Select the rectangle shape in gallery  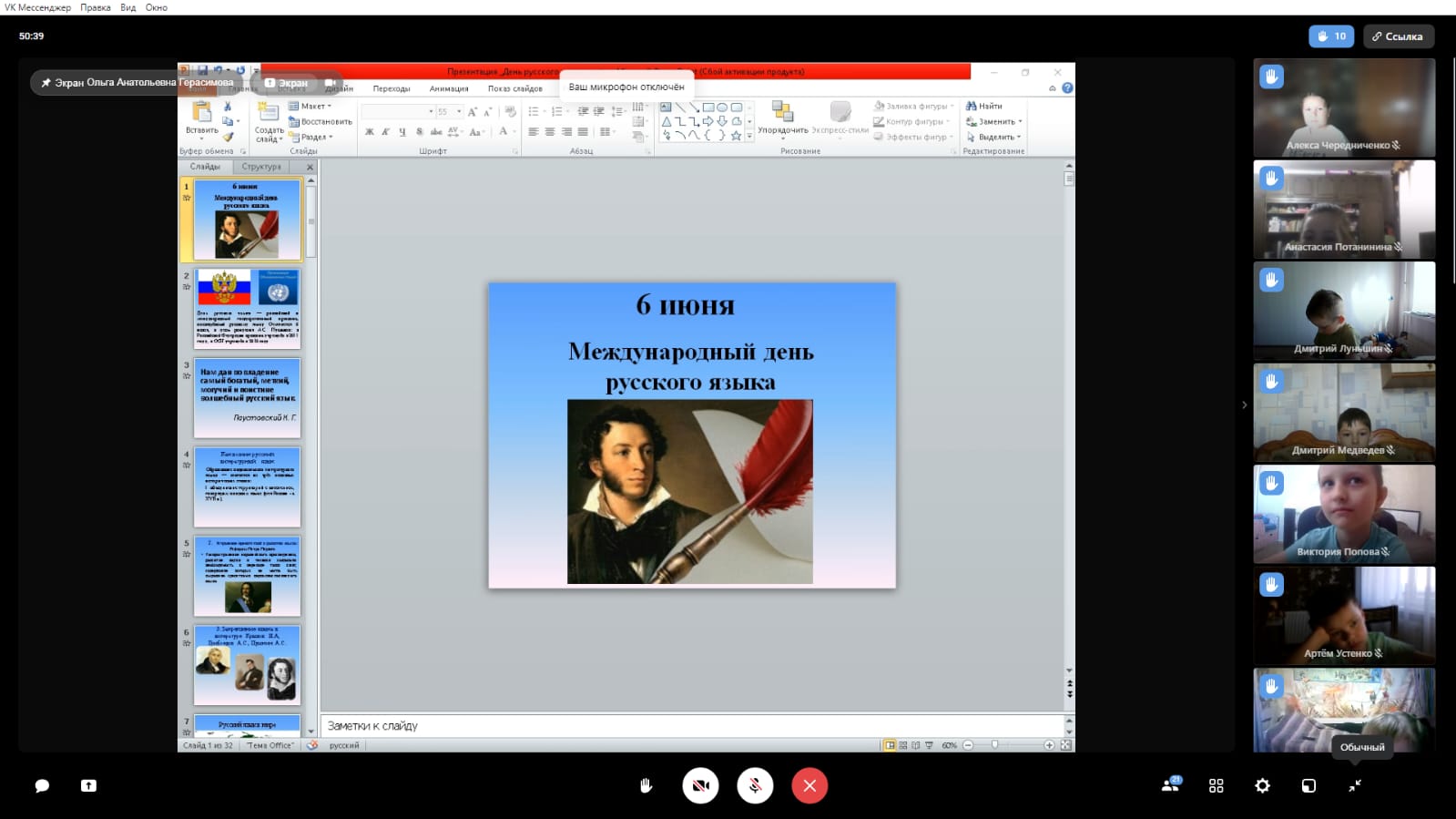(x=708, y=107)
